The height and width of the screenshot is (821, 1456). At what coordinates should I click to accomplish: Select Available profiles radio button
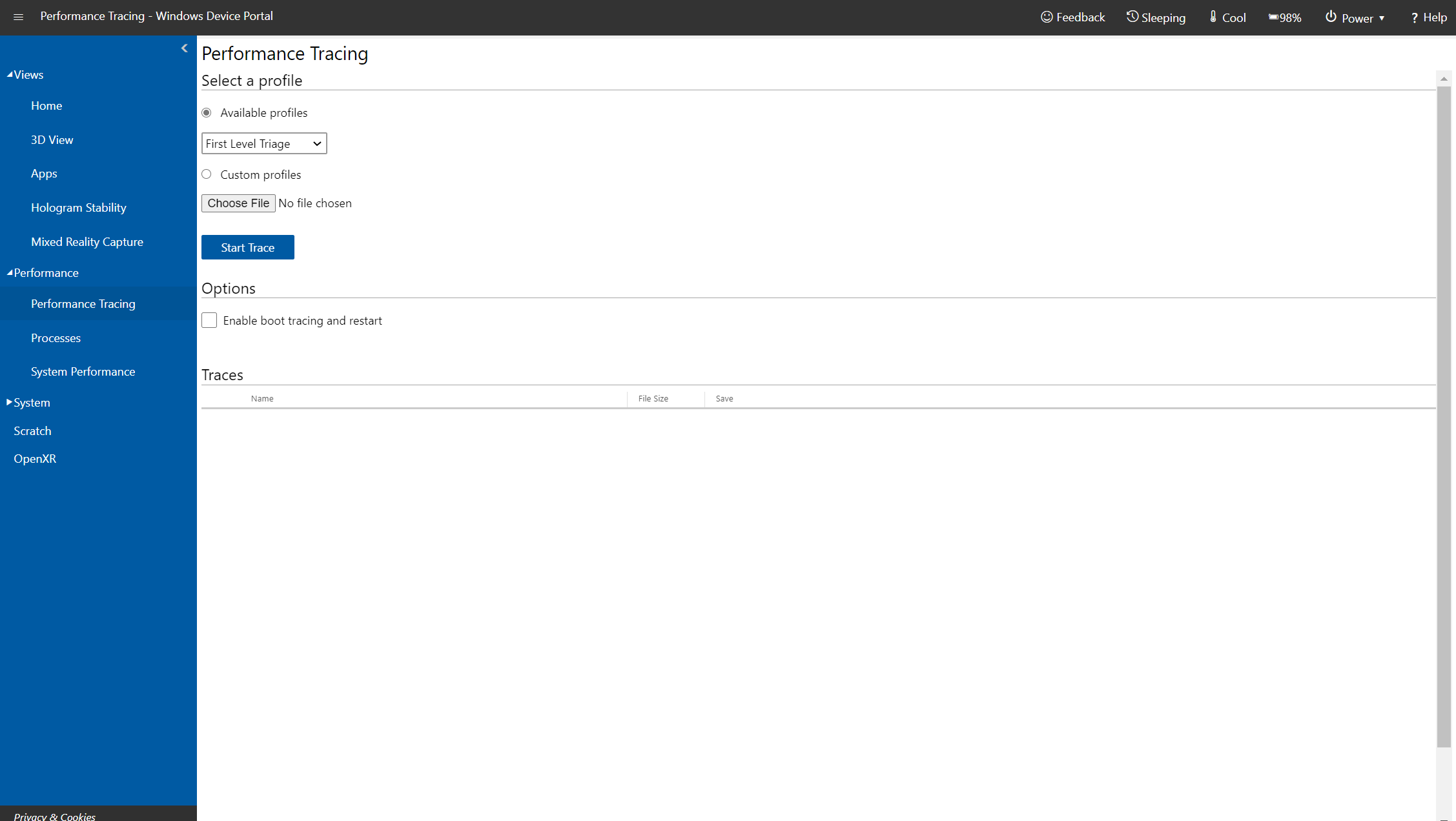click(207, 112)
